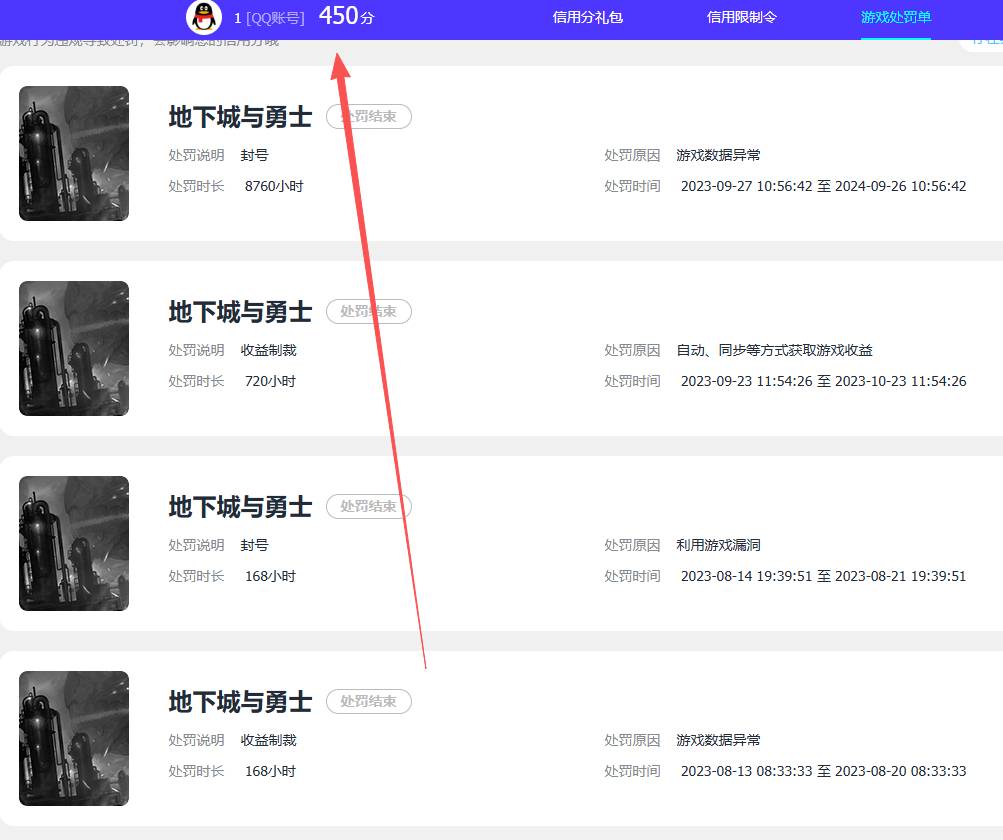Click 处罚结束 badge on the 2023-08-13 card
The height and width of the screenshot is (840, 1003).
[x=369, y=702]
